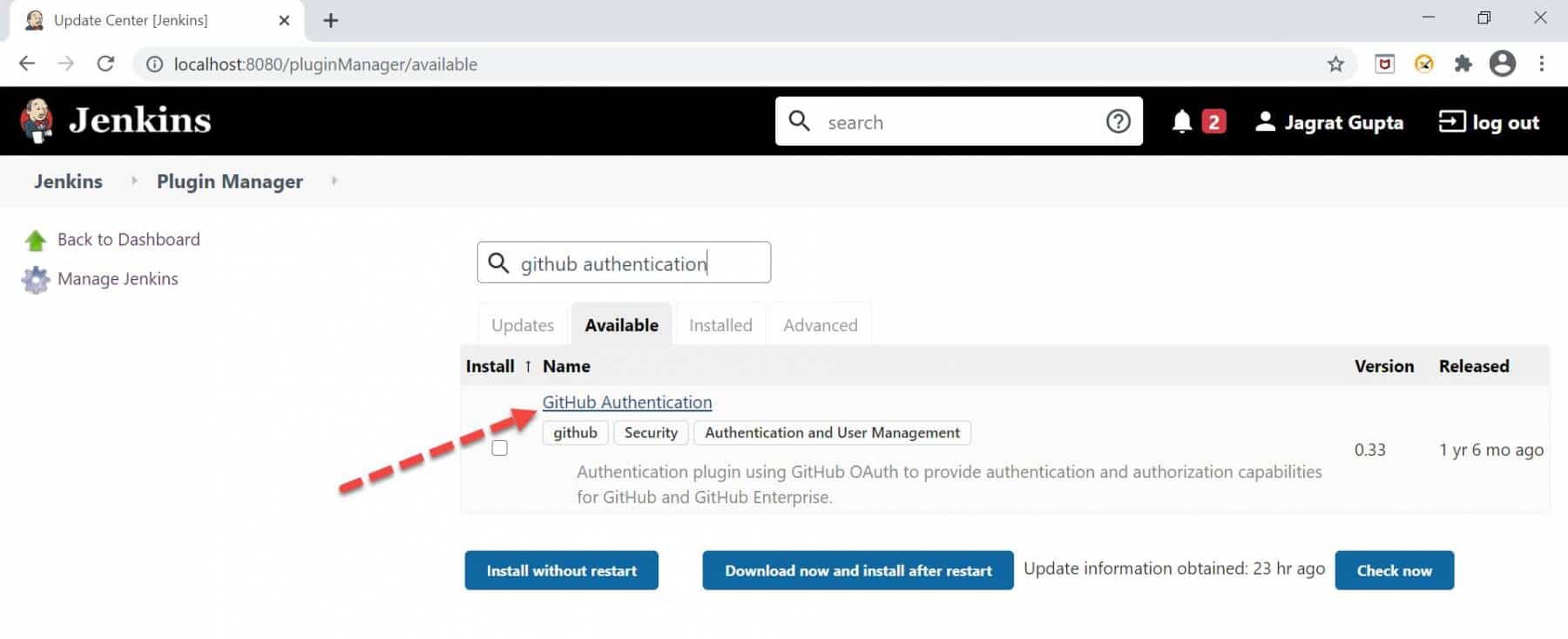This screenshot has width=1568, height=639.
Task: Open the Jenkins search help icon
Action: coord(1118,121)
